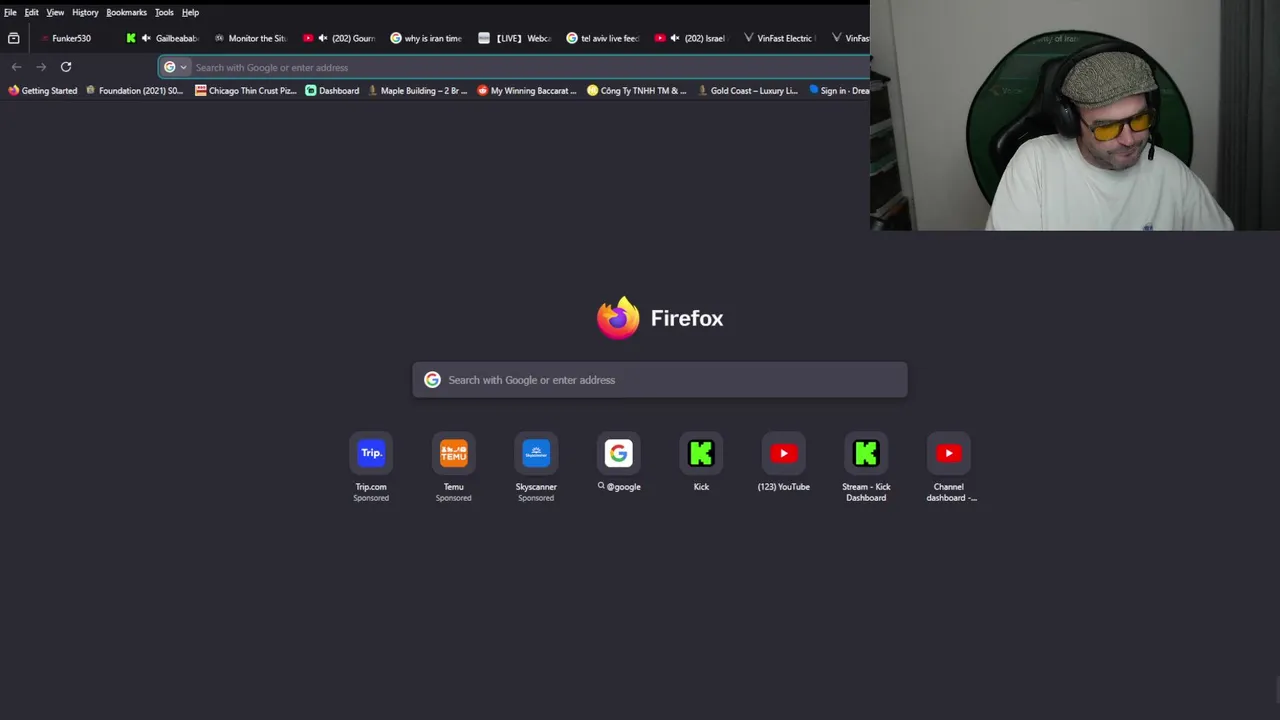Open Getting Started bookmark
The height and width of the screenshot is (720, 1280).
tap(42, 90)
